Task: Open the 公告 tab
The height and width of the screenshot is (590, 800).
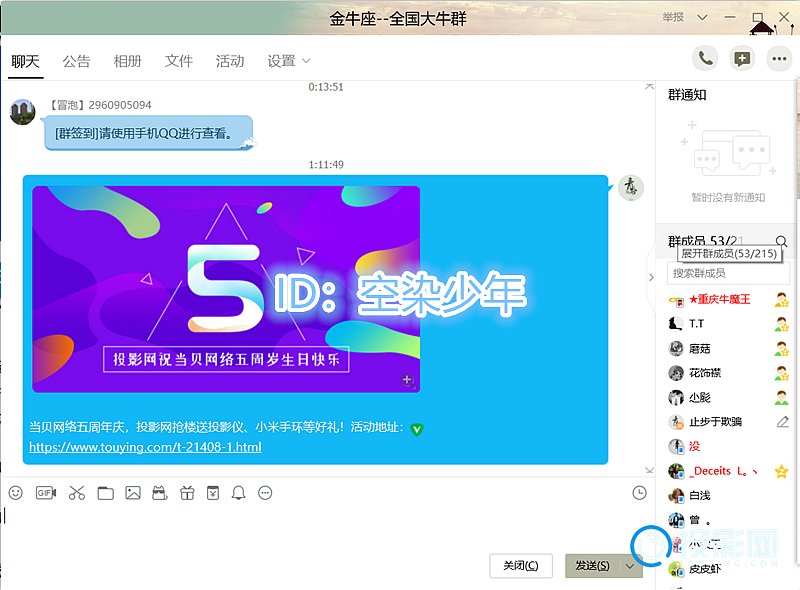Action: tap(77, 62)
